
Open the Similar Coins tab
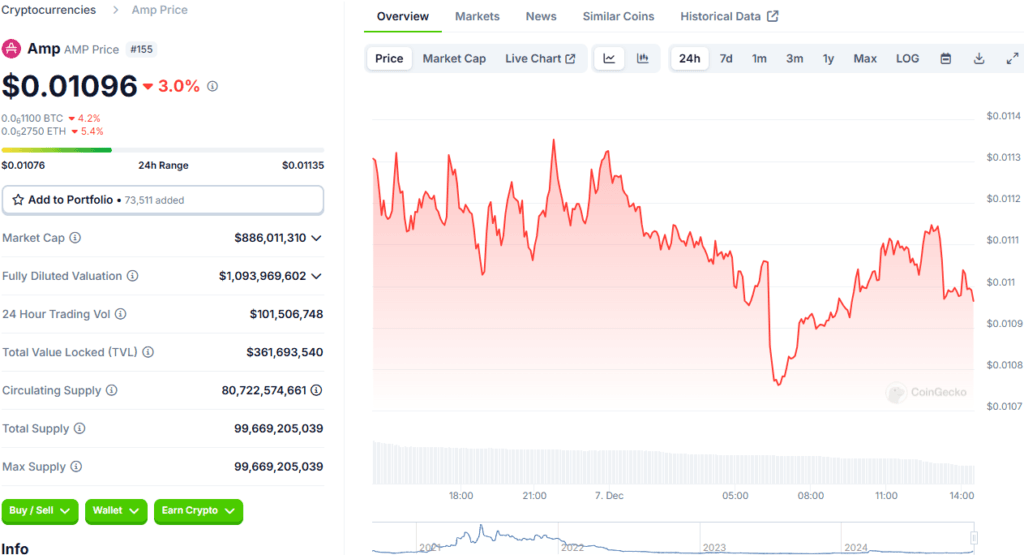tap(618, 16)
